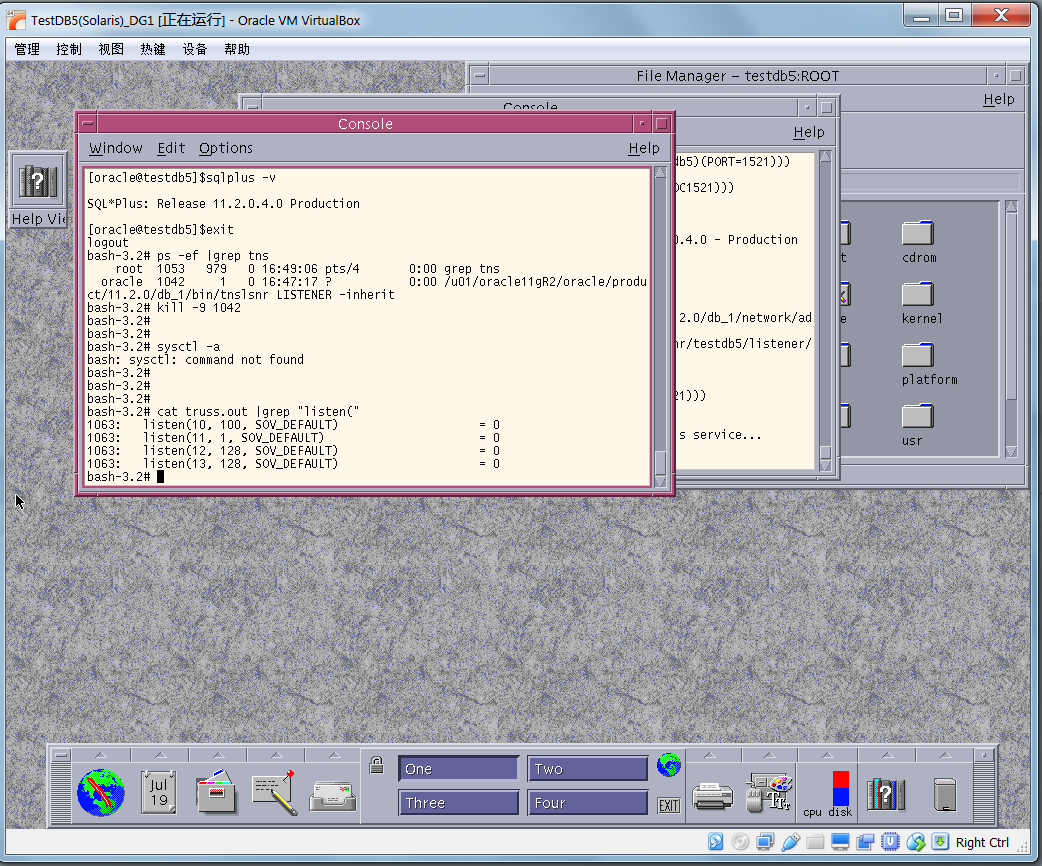Open the 控制 menu in VirtualBox
The image size is (1042, 866).
click(x=69, y=49)
